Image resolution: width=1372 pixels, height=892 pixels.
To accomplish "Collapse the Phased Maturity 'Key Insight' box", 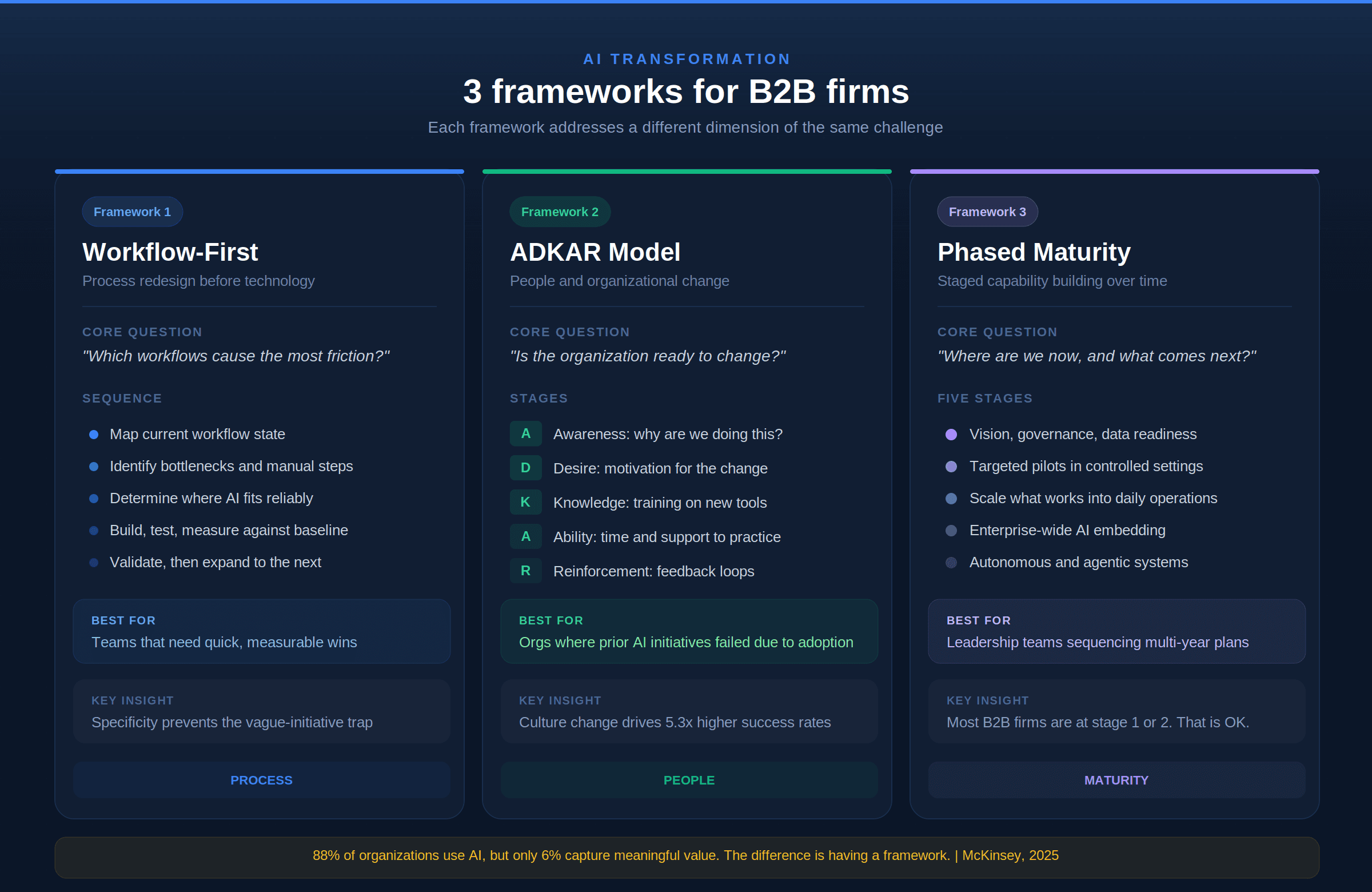I will (x=1116, y=711).
